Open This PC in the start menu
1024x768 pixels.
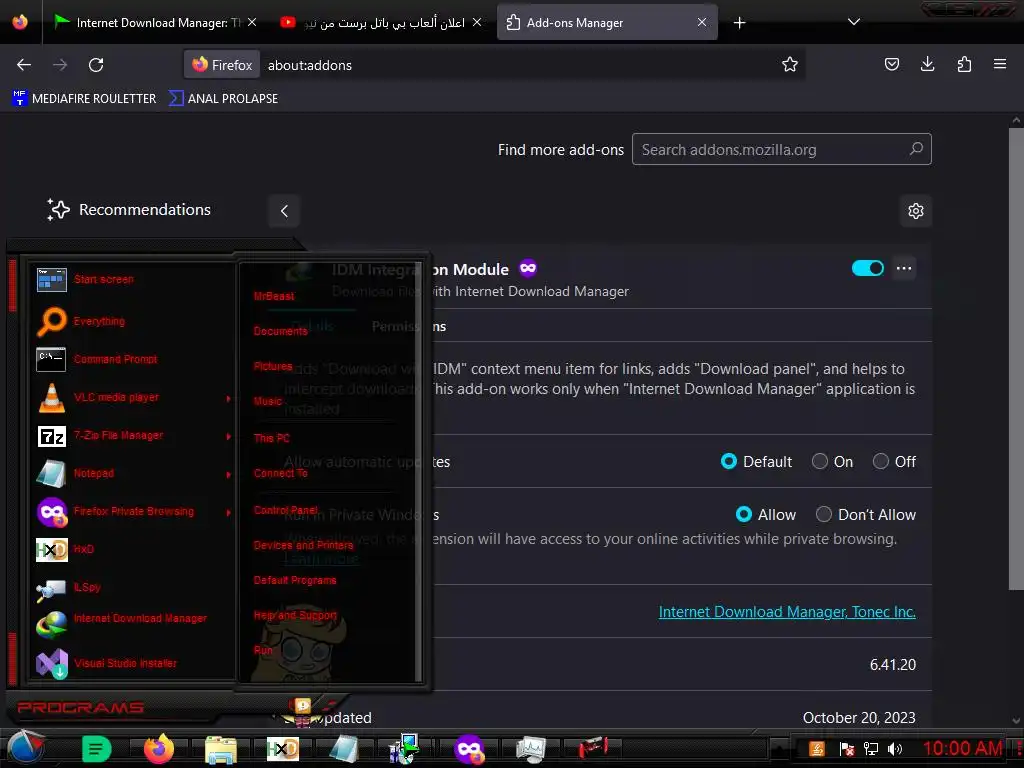pos(271,438)
